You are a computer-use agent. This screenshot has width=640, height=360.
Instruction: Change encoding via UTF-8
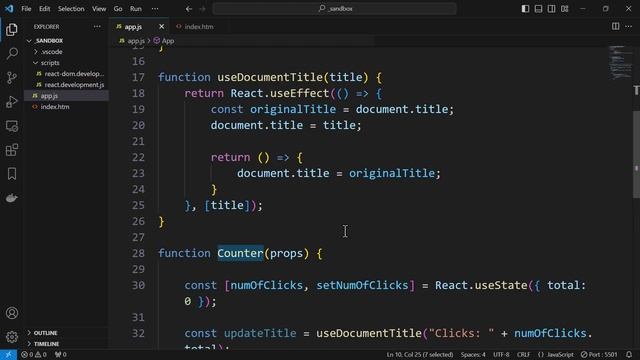[501, 355]
